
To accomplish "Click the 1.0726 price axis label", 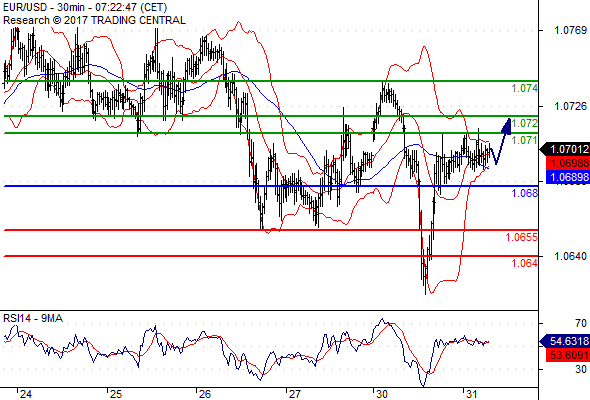I will (570, 106).
